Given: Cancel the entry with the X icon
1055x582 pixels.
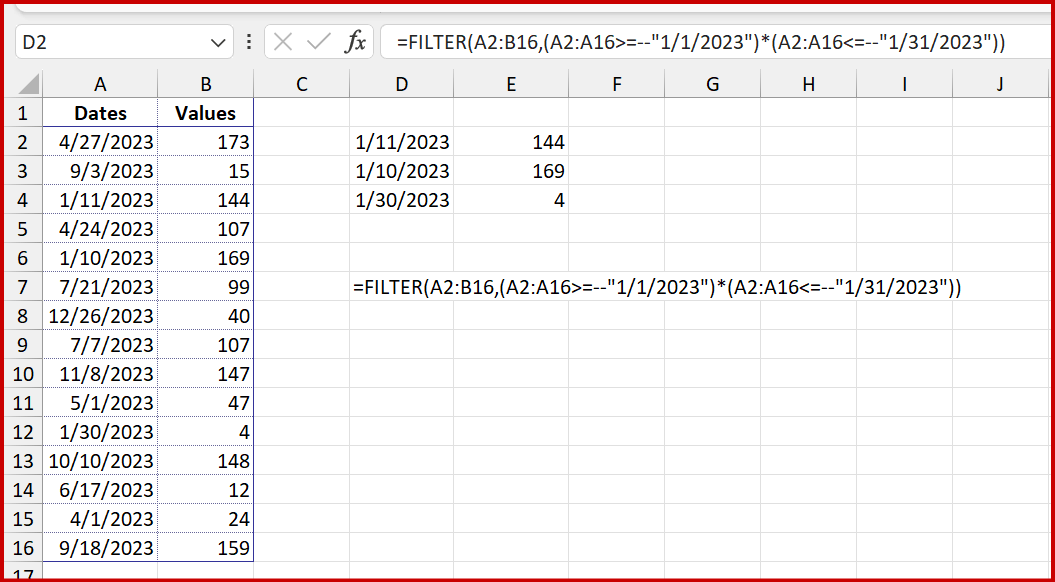Looking at the screenshot, I should [x=283, y=42].
